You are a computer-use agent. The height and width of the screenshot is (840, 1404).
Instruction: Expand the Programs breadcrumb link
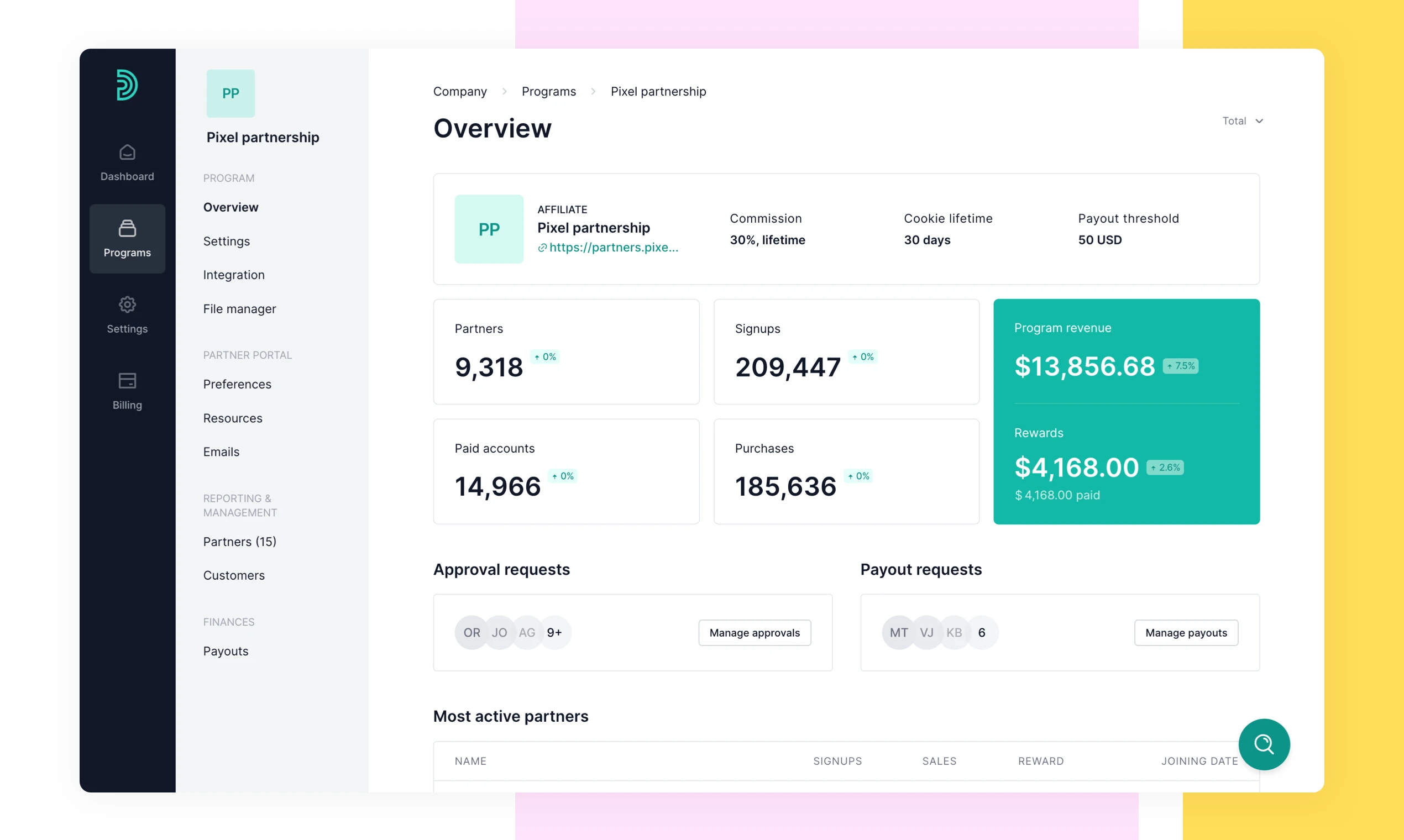pyautogui.click(x=549, y=91)
